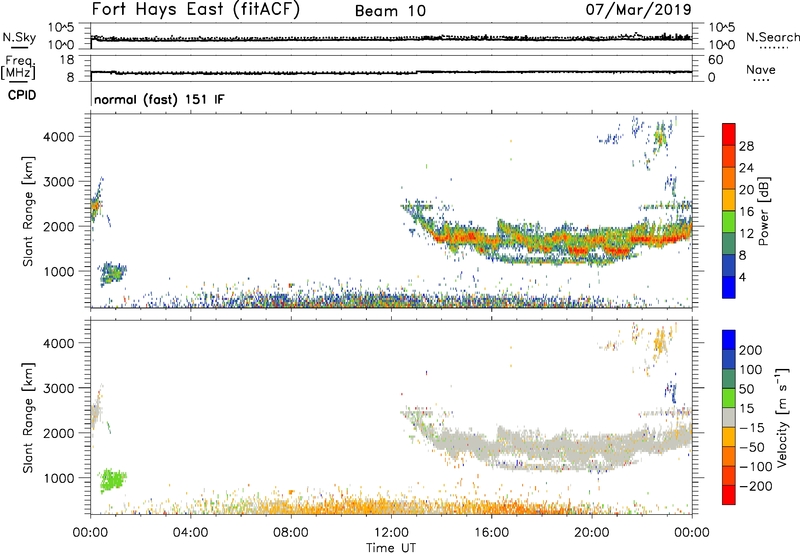Viewport: 800px width, 554px height.
Task: Click the frequency trace line in the Freq. panel
Action: click(x=391, y=72)
